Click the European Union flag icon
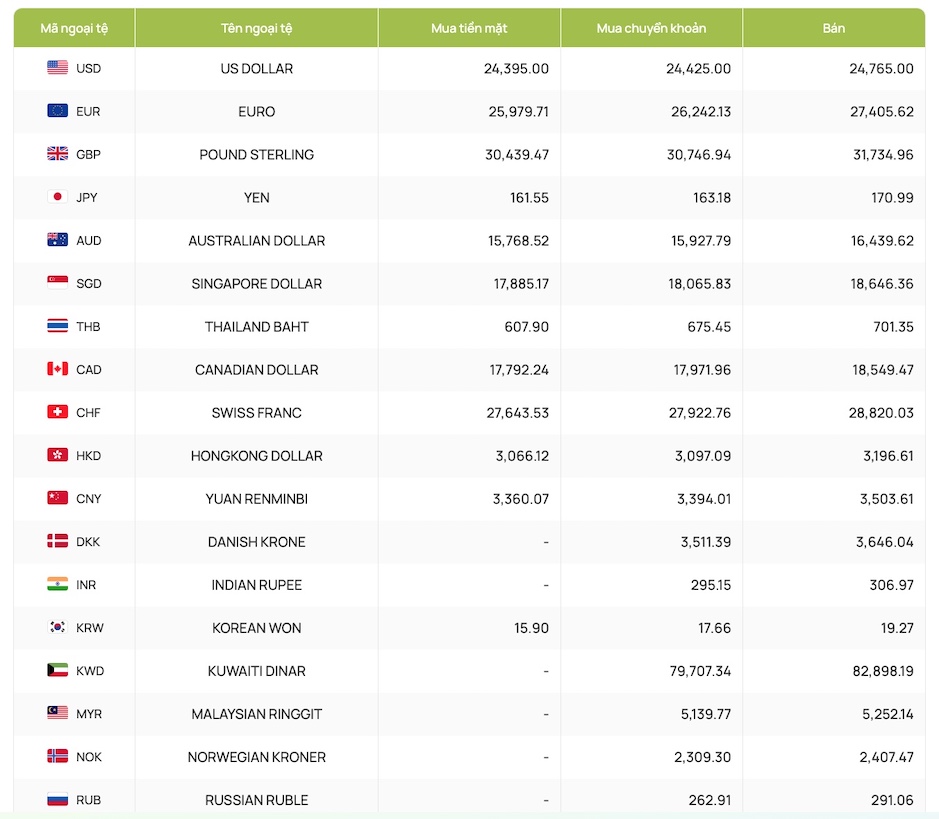939x819 pixels. pyautogui.click(x=58, y=111)
